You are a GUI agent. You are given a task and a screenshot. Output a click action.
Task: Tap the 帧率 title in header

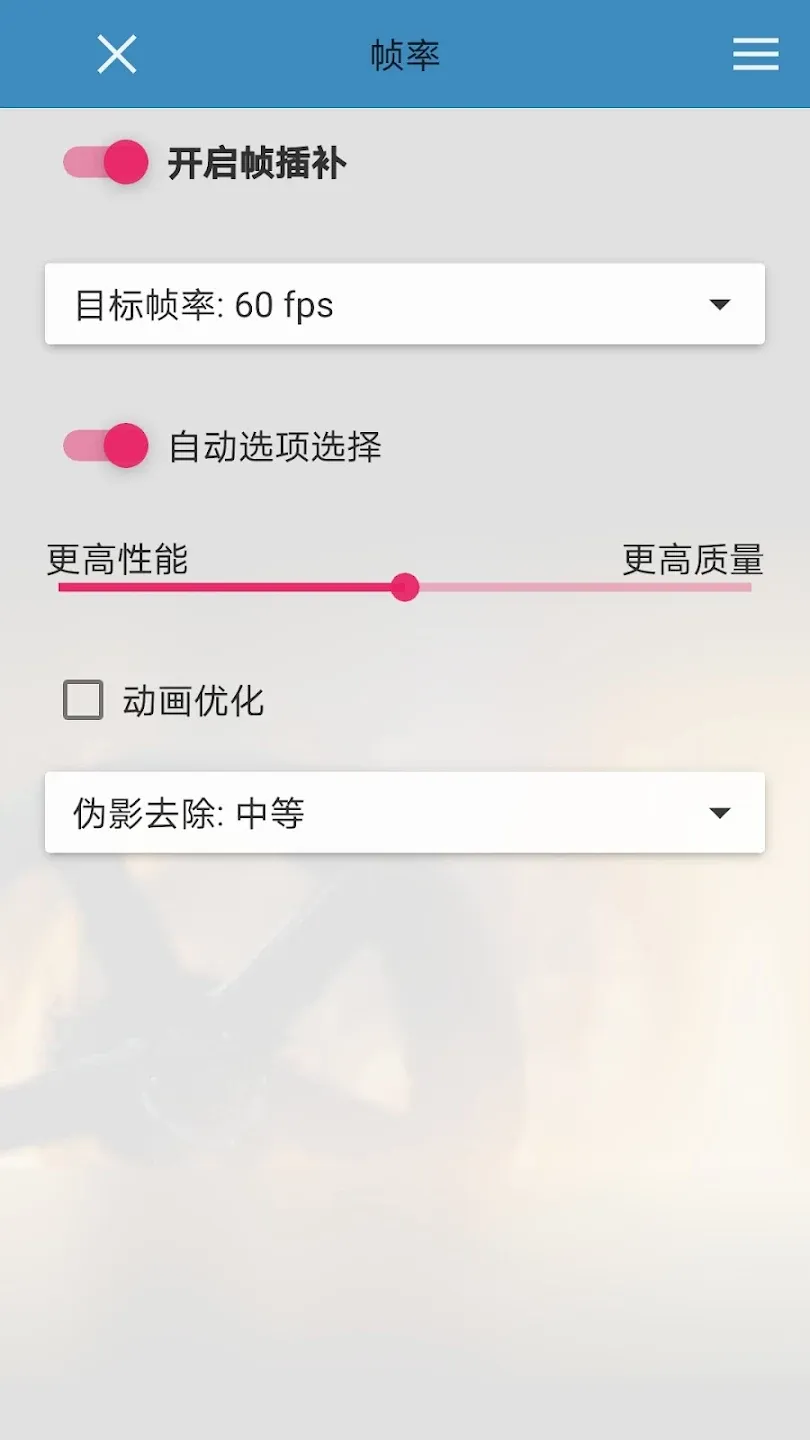(x=405, y=55)
